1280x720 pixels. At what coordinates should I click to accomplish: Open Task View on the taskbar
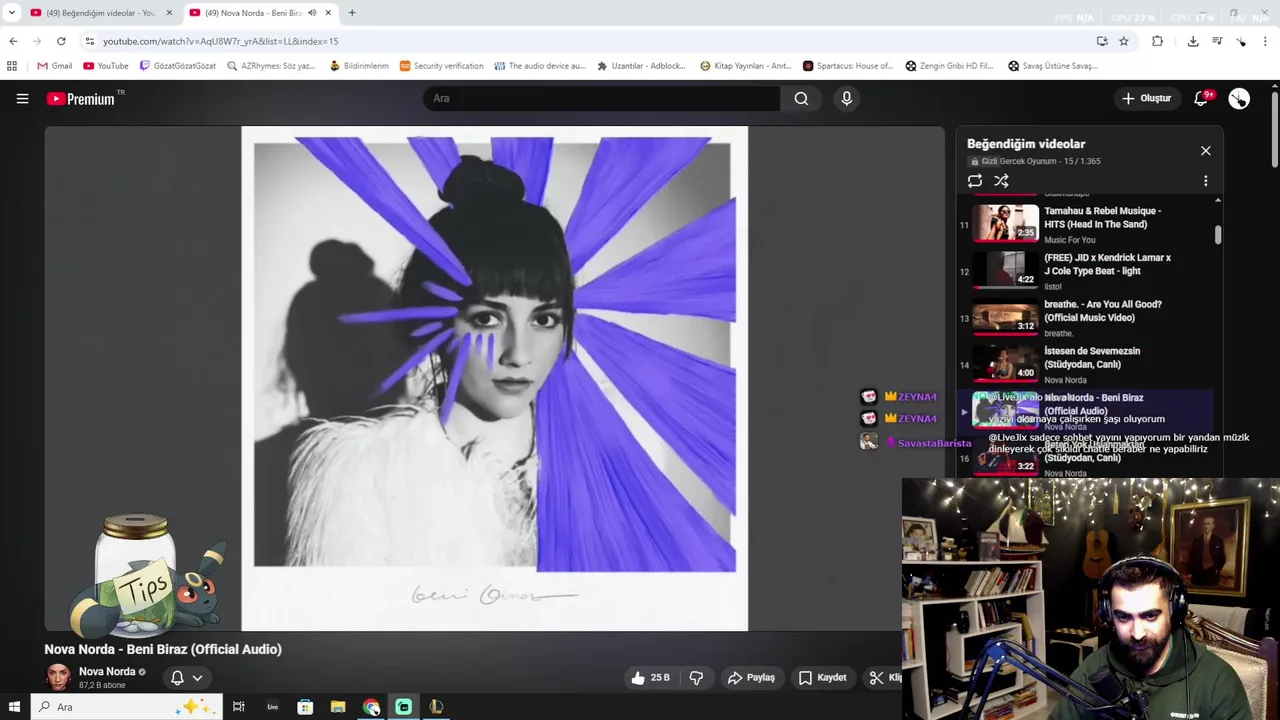(238, 707)
